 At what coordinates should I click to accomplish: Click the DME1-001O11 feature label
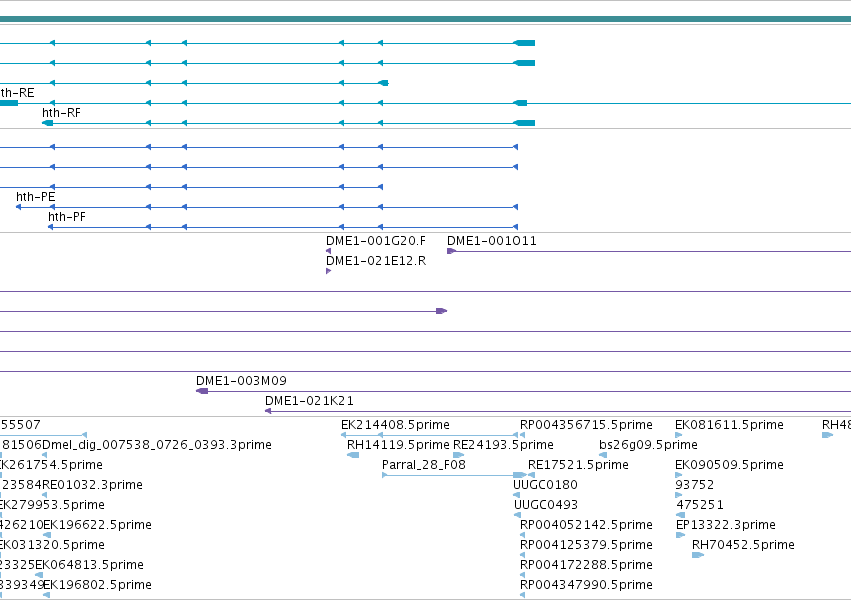(x=491, y=241)
